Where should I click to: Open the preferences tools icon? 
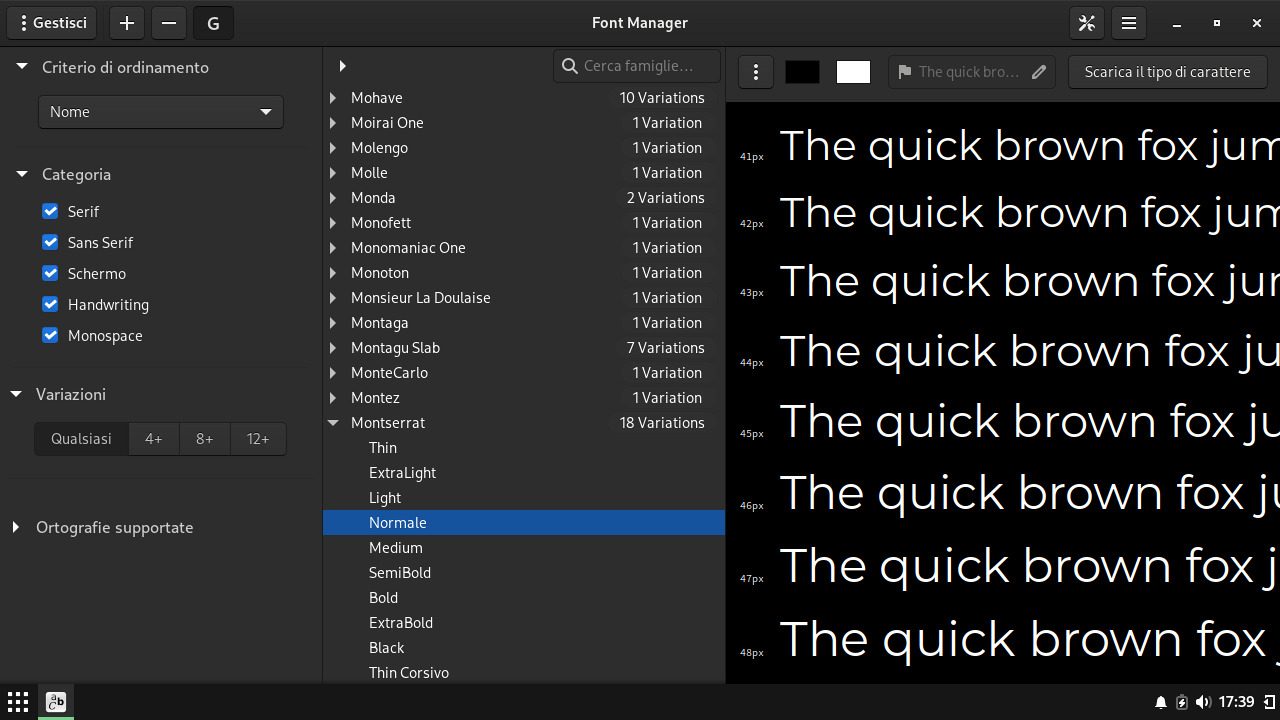coord(1087,23)
